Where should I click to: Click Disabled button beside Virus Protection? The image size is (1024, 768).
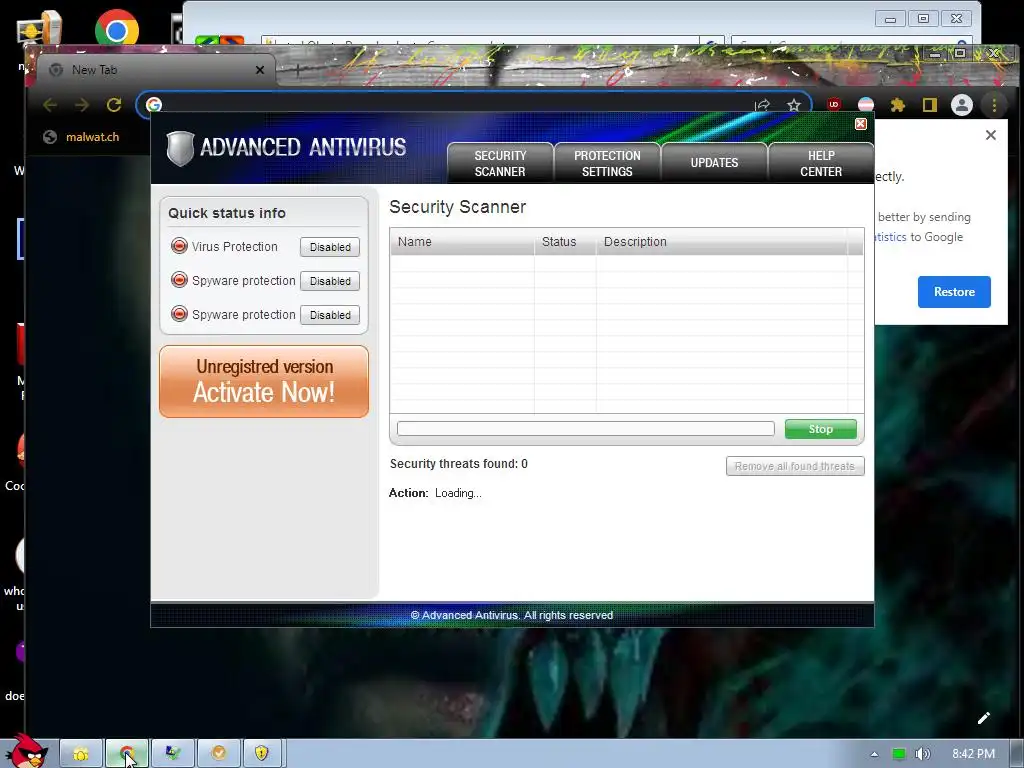click(330, 247)
